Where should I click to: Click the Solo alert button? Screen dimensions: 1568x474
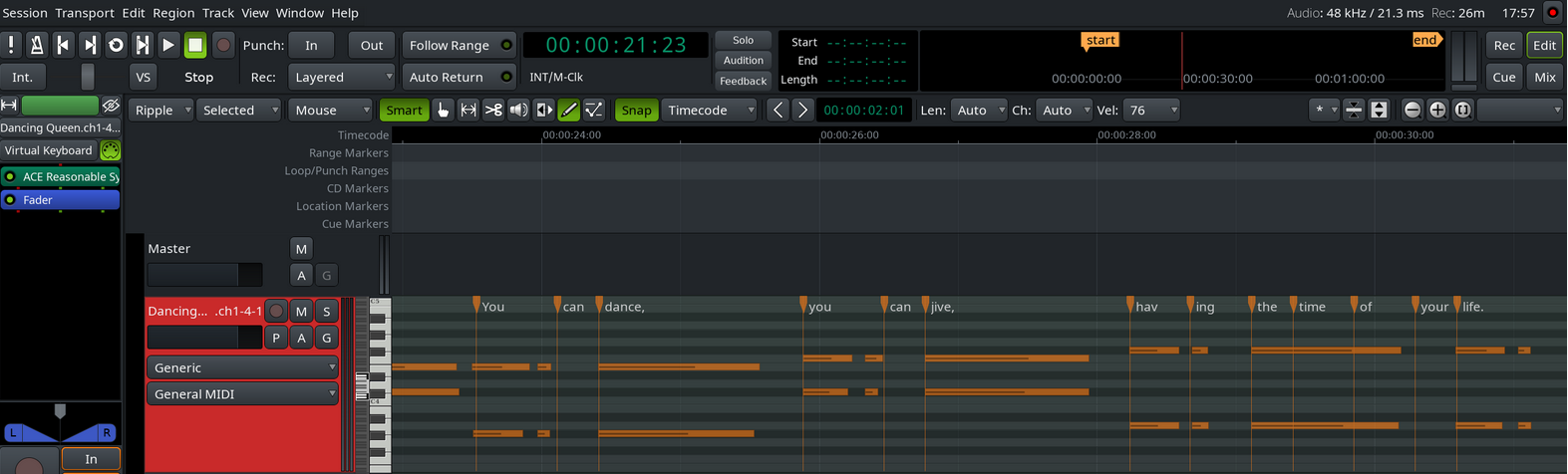pyautogui.click(x=744, y=40)
